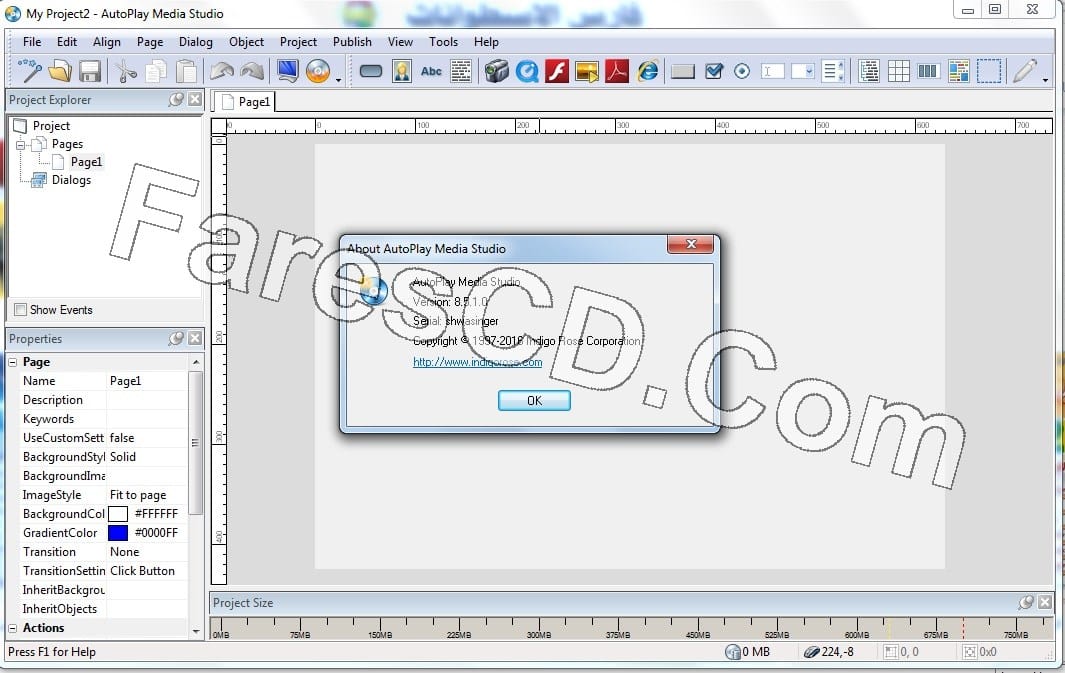Click the Copy icon in the toolbar
Image resolution: width=1065 pixels, height=673 pixels.
(x=156, y=71)
